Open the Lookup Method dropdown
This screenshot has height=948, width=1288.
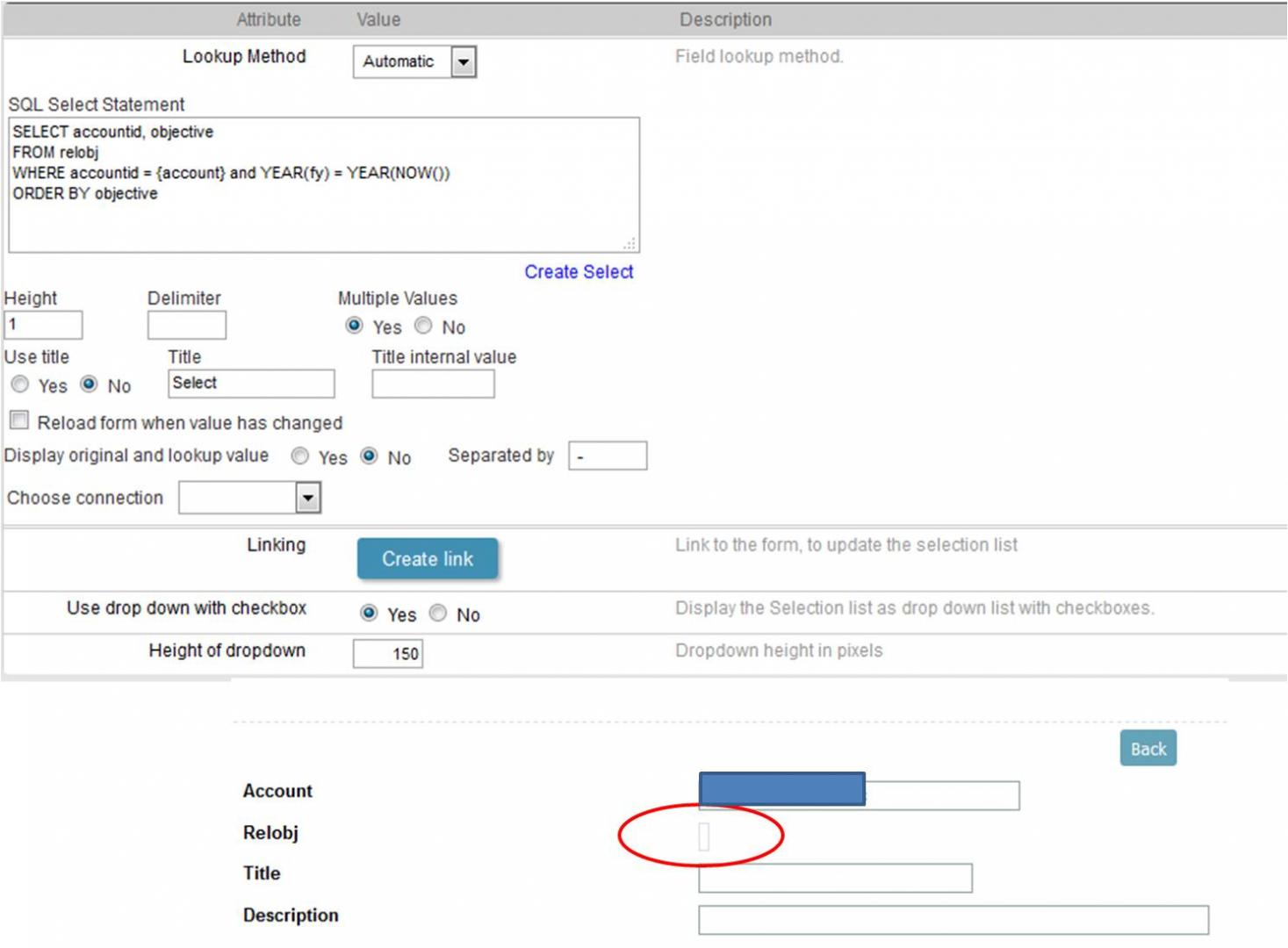[x=464, y=61]
